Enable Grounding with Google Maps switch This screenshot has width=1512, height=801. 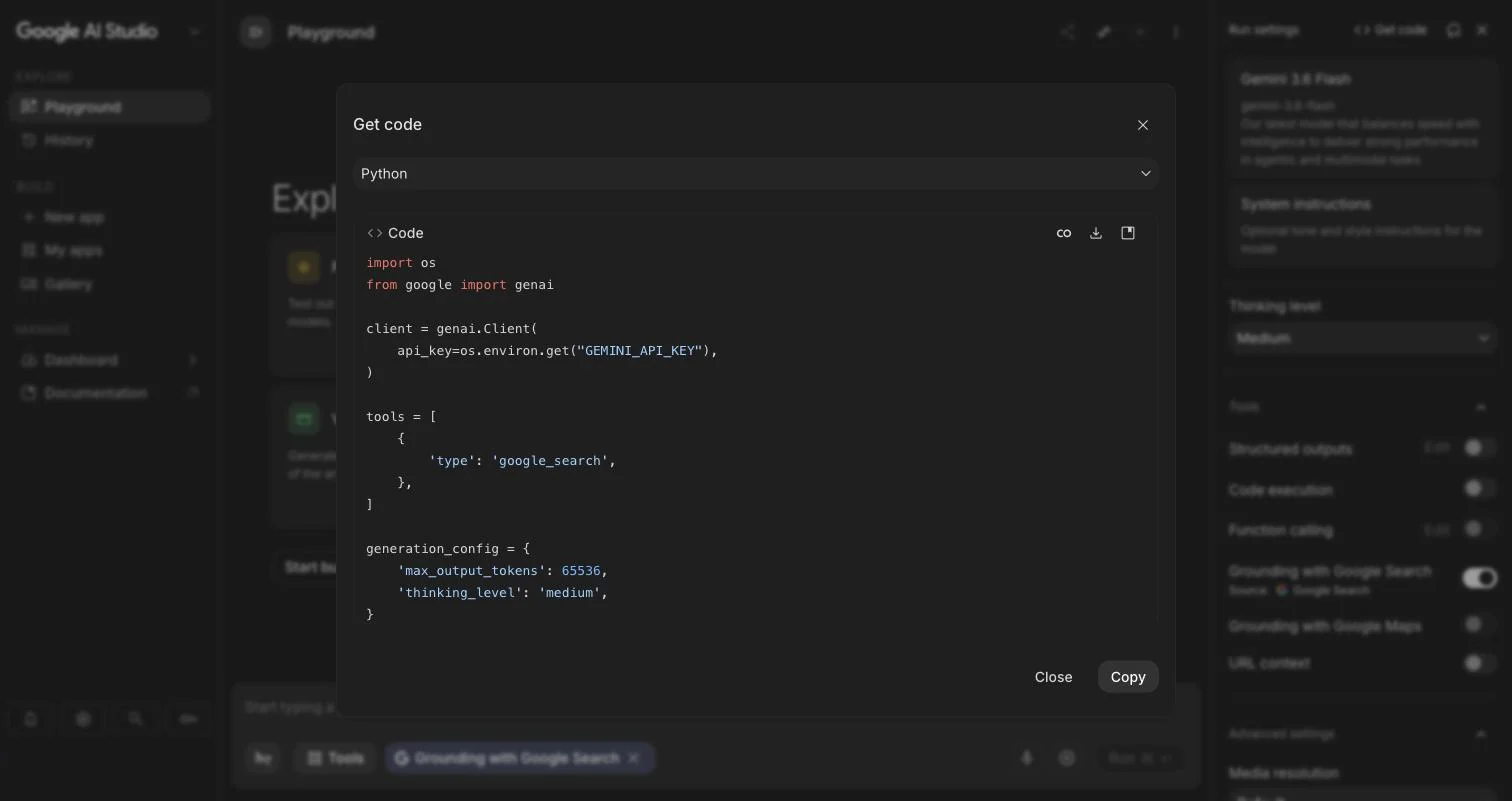[1480, 625]
